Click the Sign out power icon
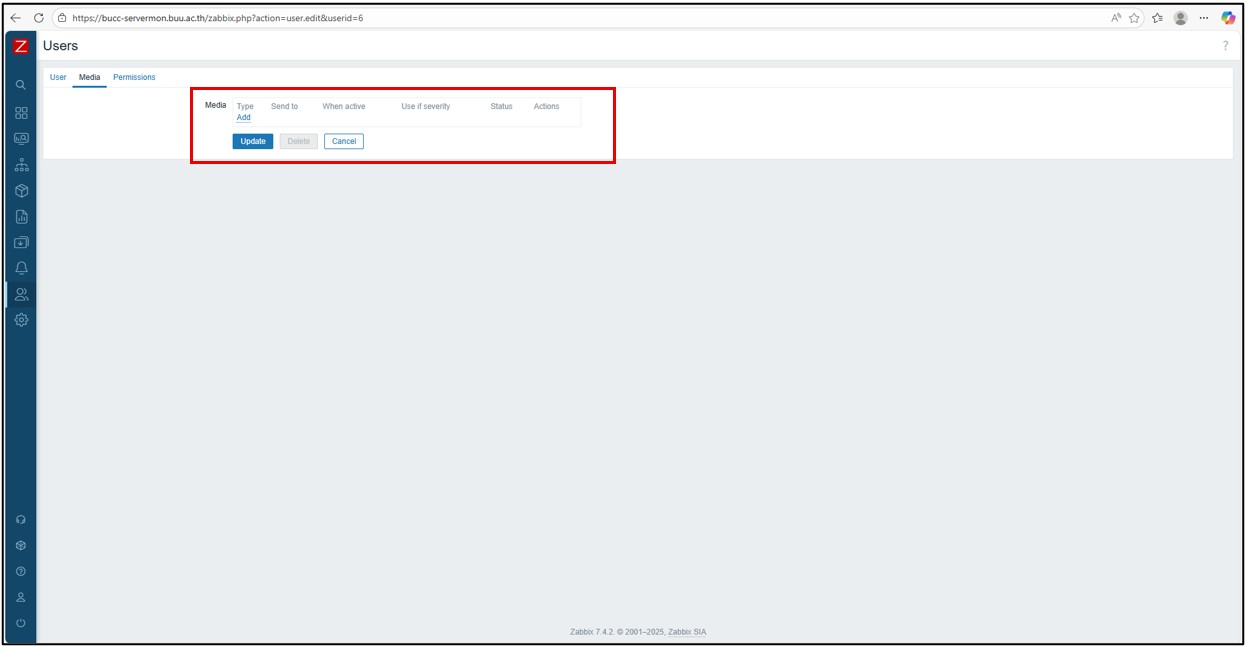This screenshot has width=1245, height=646. [x=21, y=623]
